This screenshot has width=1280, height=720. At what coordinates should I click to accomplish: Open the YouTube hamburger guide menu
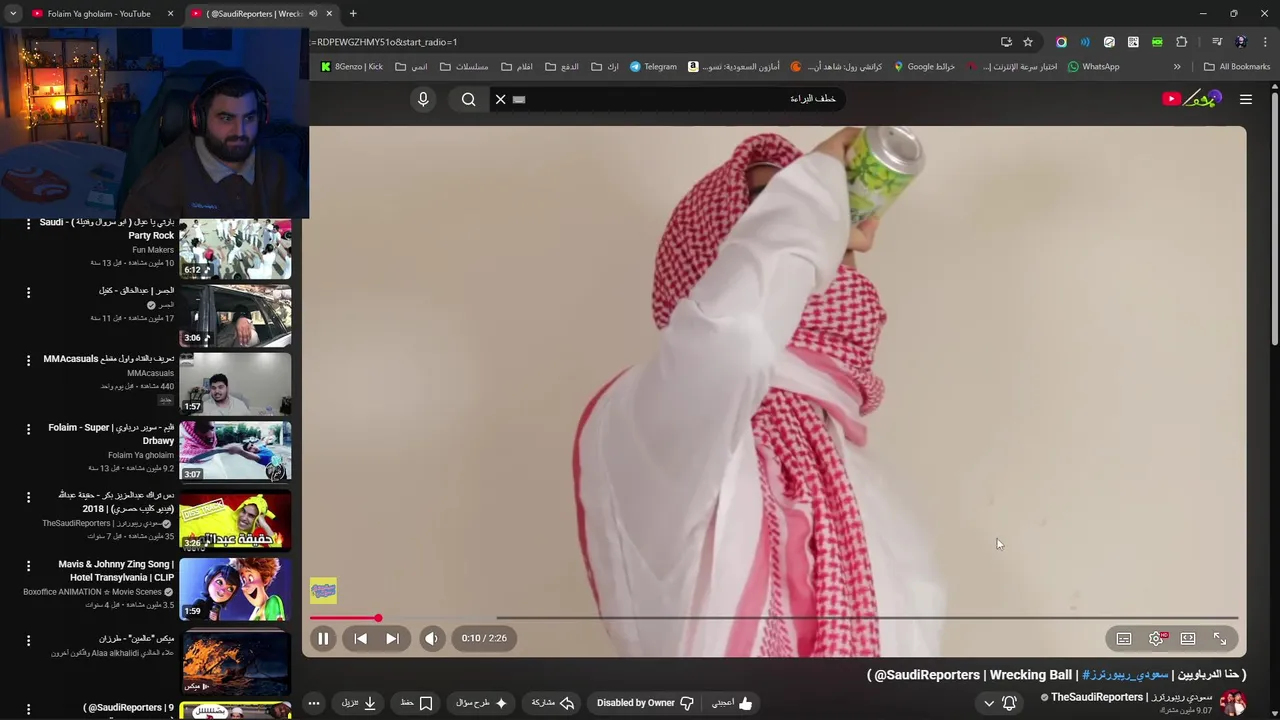click(1246, 99)
